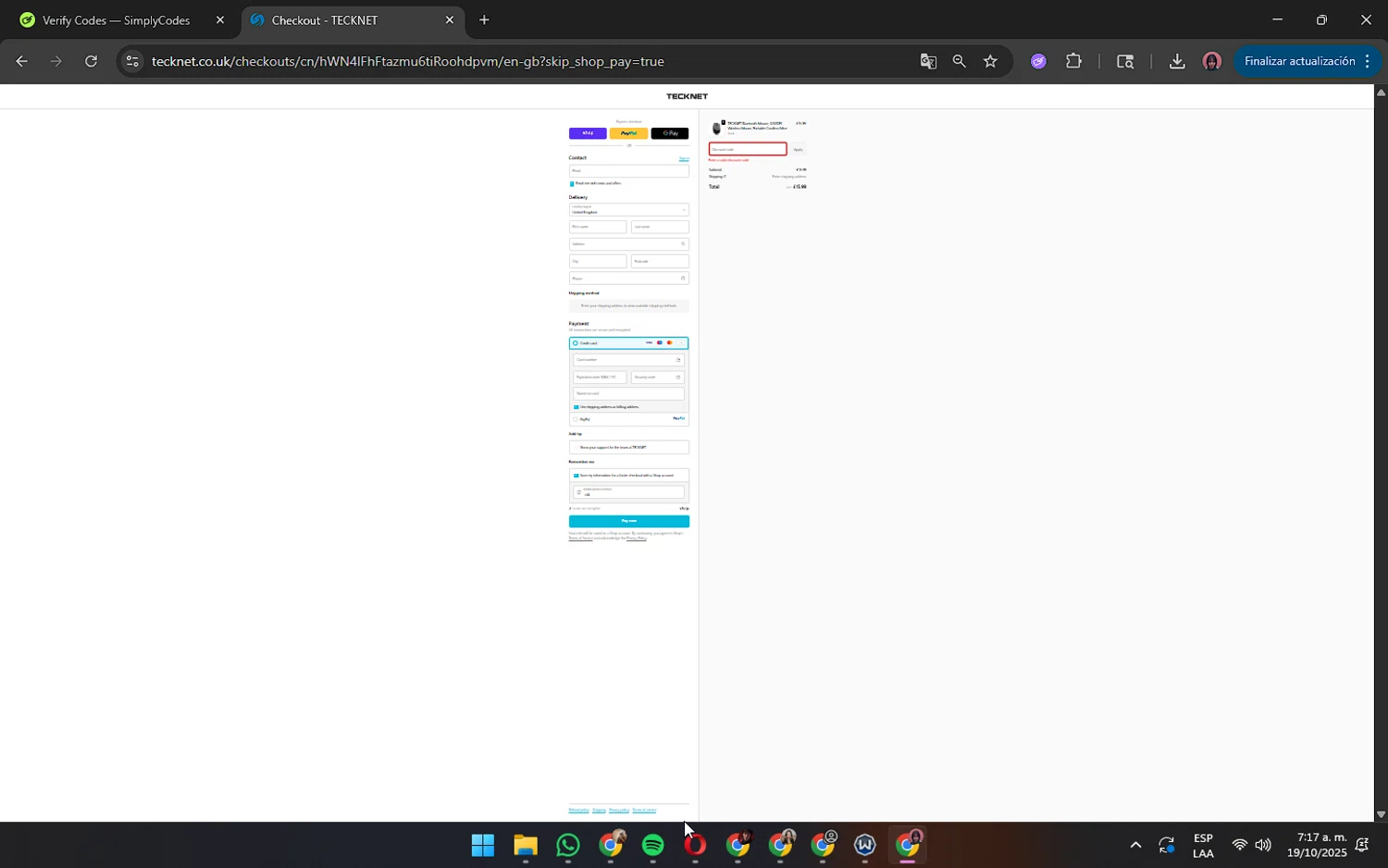Click the tecknet.co.uk address bar
The height and width of the screenshot is (868, 1388).
[x=407, y=61]
